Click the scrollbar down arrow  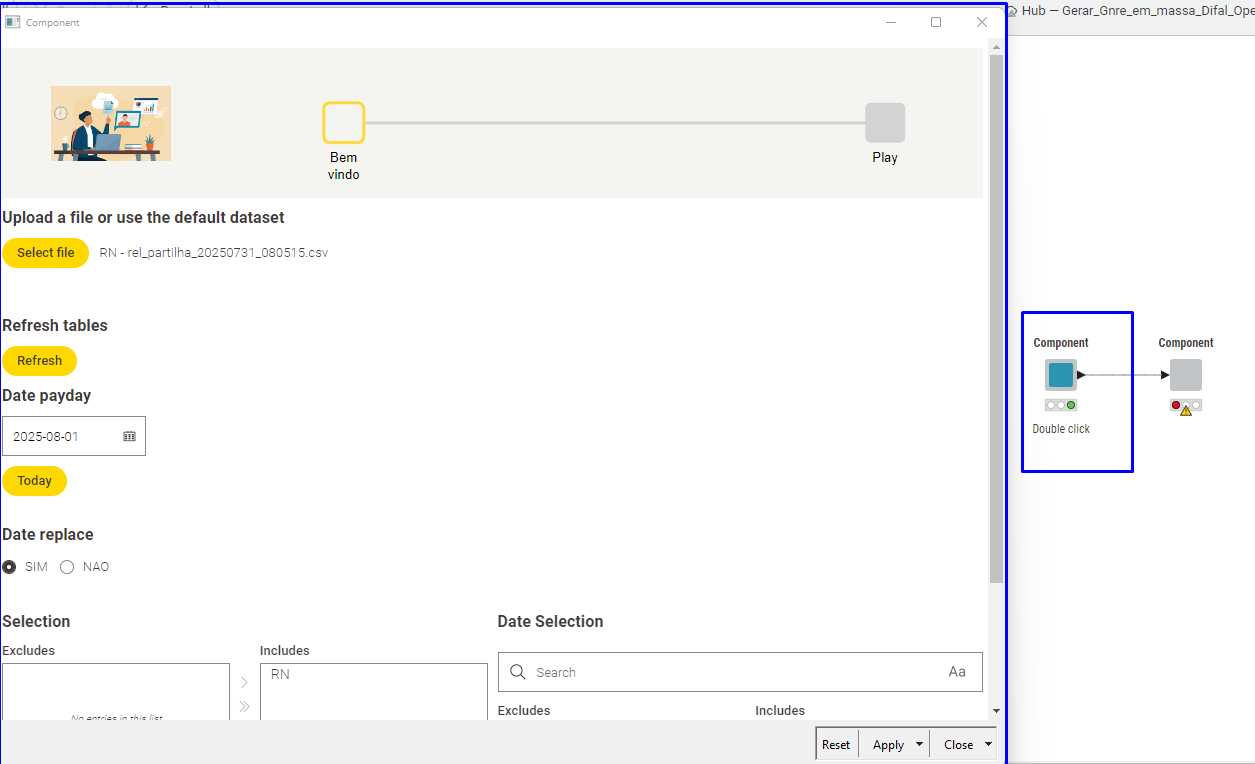click(996, 711)
